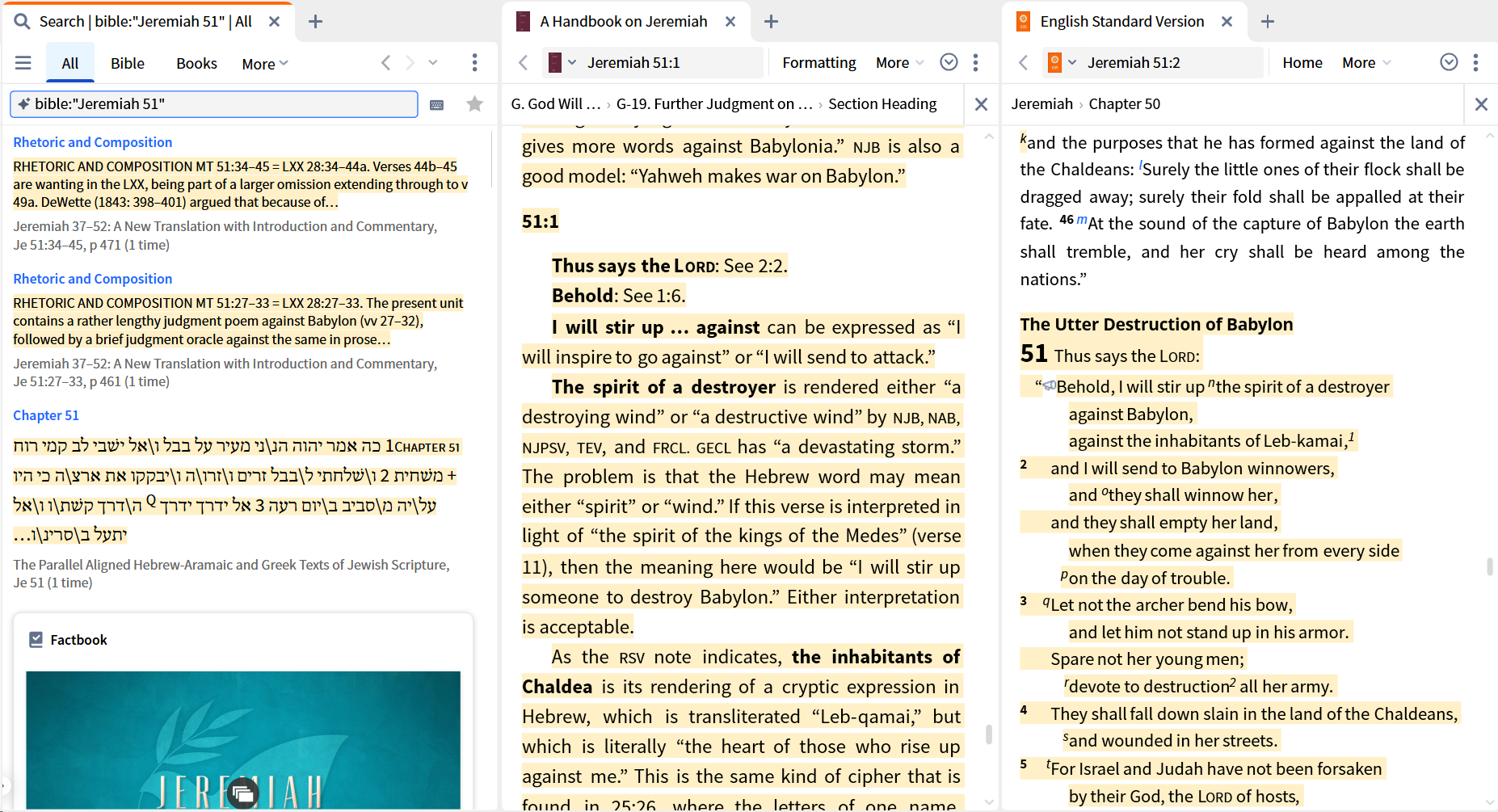Open the Search panel hamburger menu
Image resolution: width=1498 pixels, height=812 pixels.
pyautogui.click(x=23, y=63)
